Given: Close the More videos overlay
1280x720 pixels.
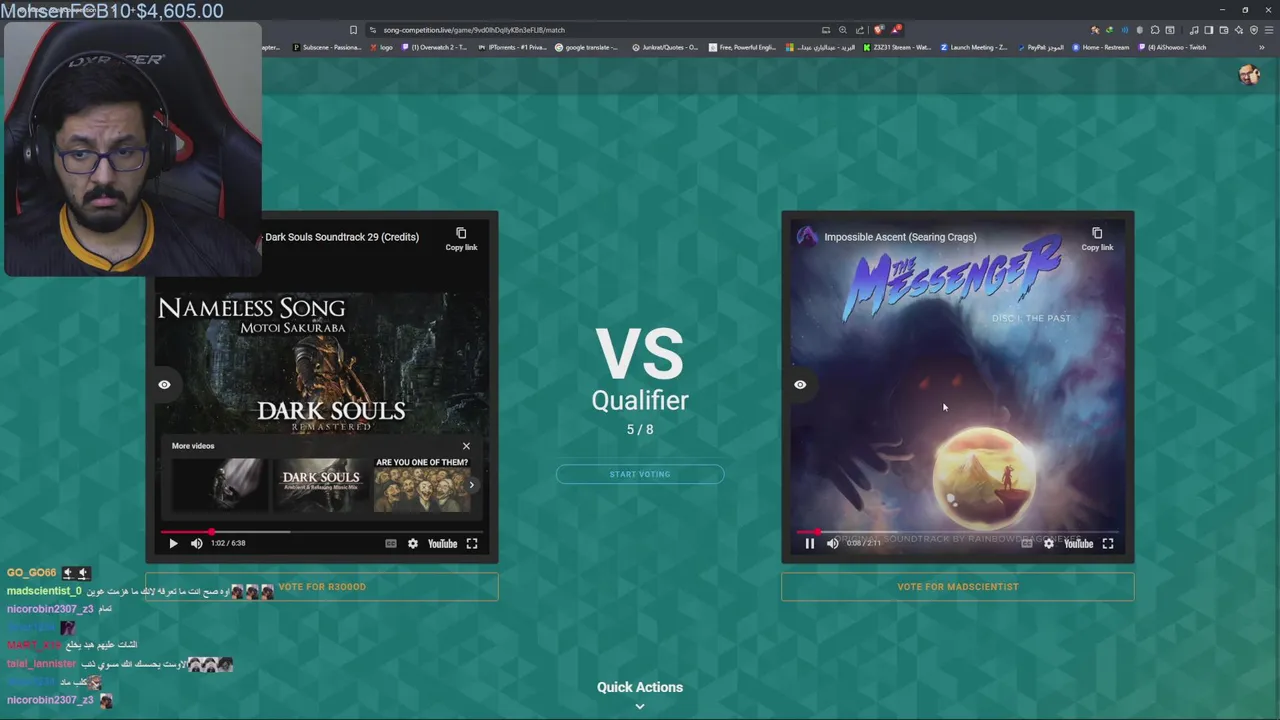Looking at the screenshot, I should click(466, 446).
